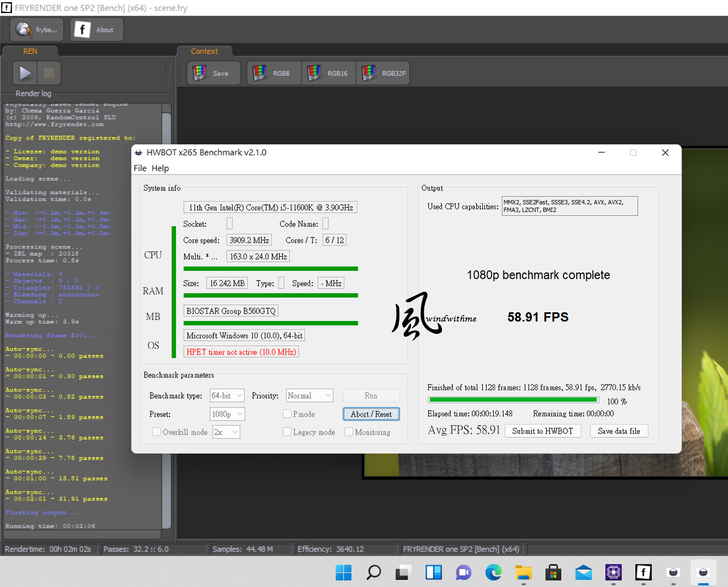Open the Priority dropdown
This screenshot has width=728, height=587.
pyautogui.click(x=309, y=396)
